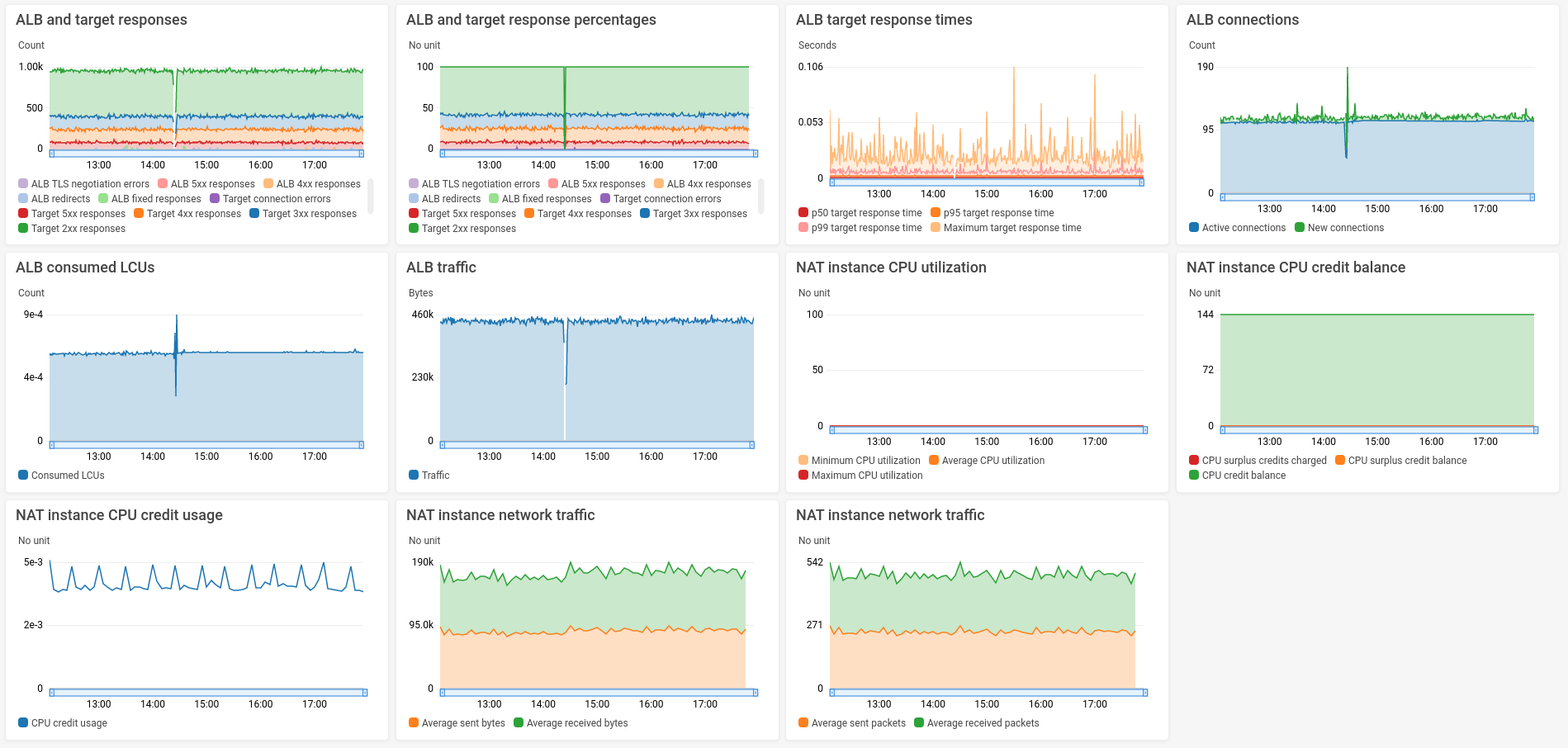The image size is (1568, 748).
Task: Toggle CPU surplus credits charged legend
Action: 1258,461
